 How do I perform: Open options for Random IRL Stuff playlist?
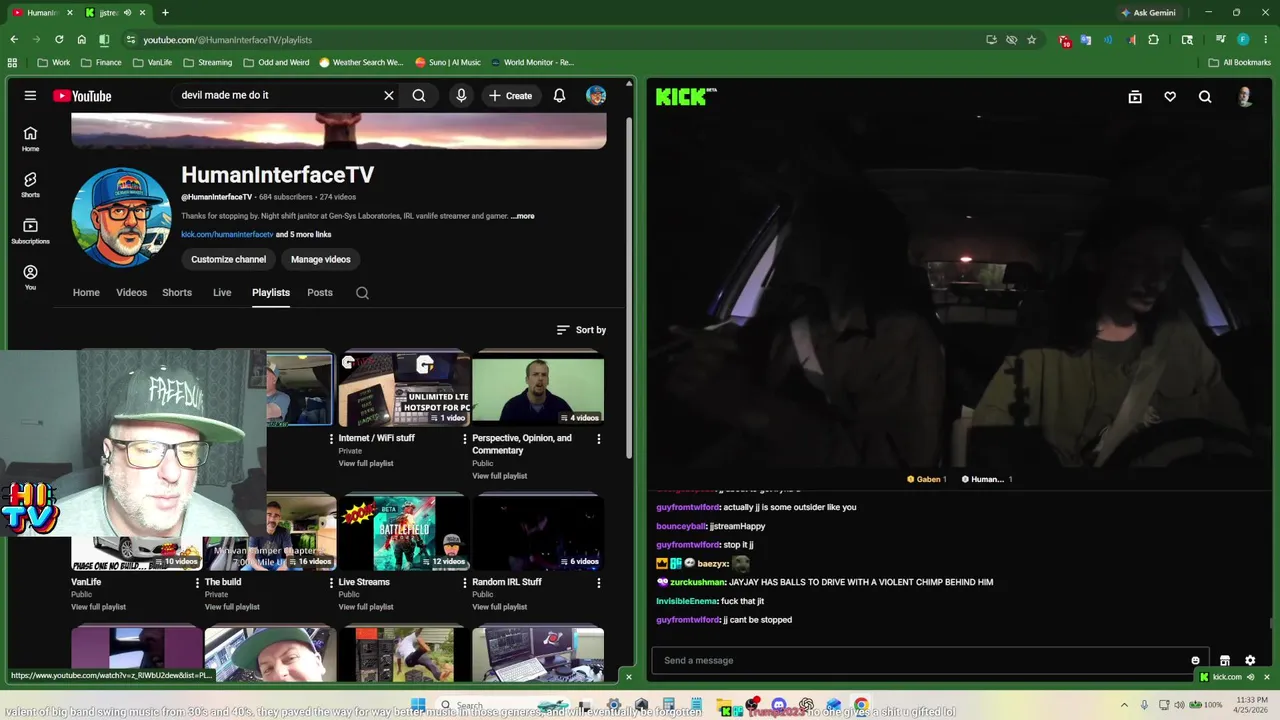598,583
